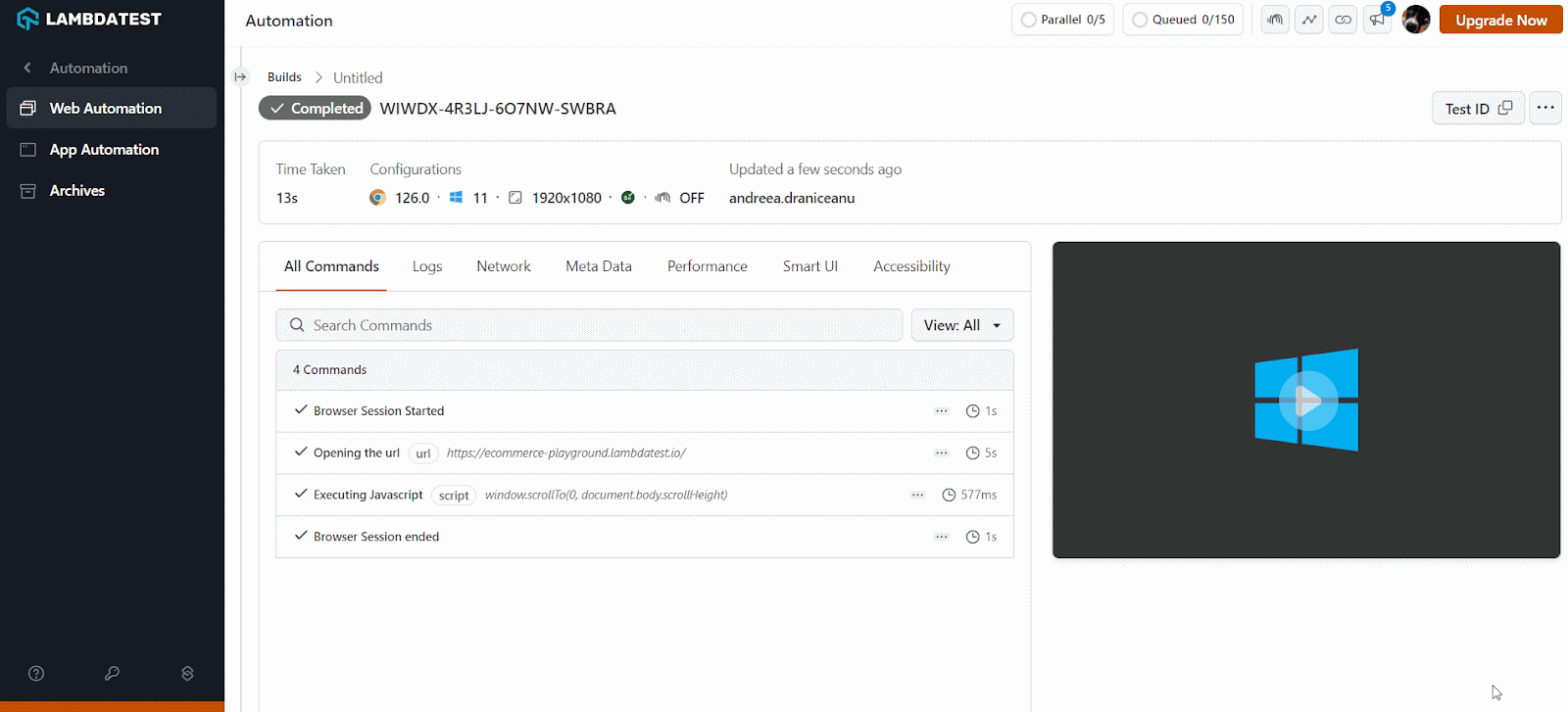Click the test ID WIWDX-4R3LJ-6O7NW-SWBRA
The width and height of the screenshot is (1568, 712).
pos(498,108)
